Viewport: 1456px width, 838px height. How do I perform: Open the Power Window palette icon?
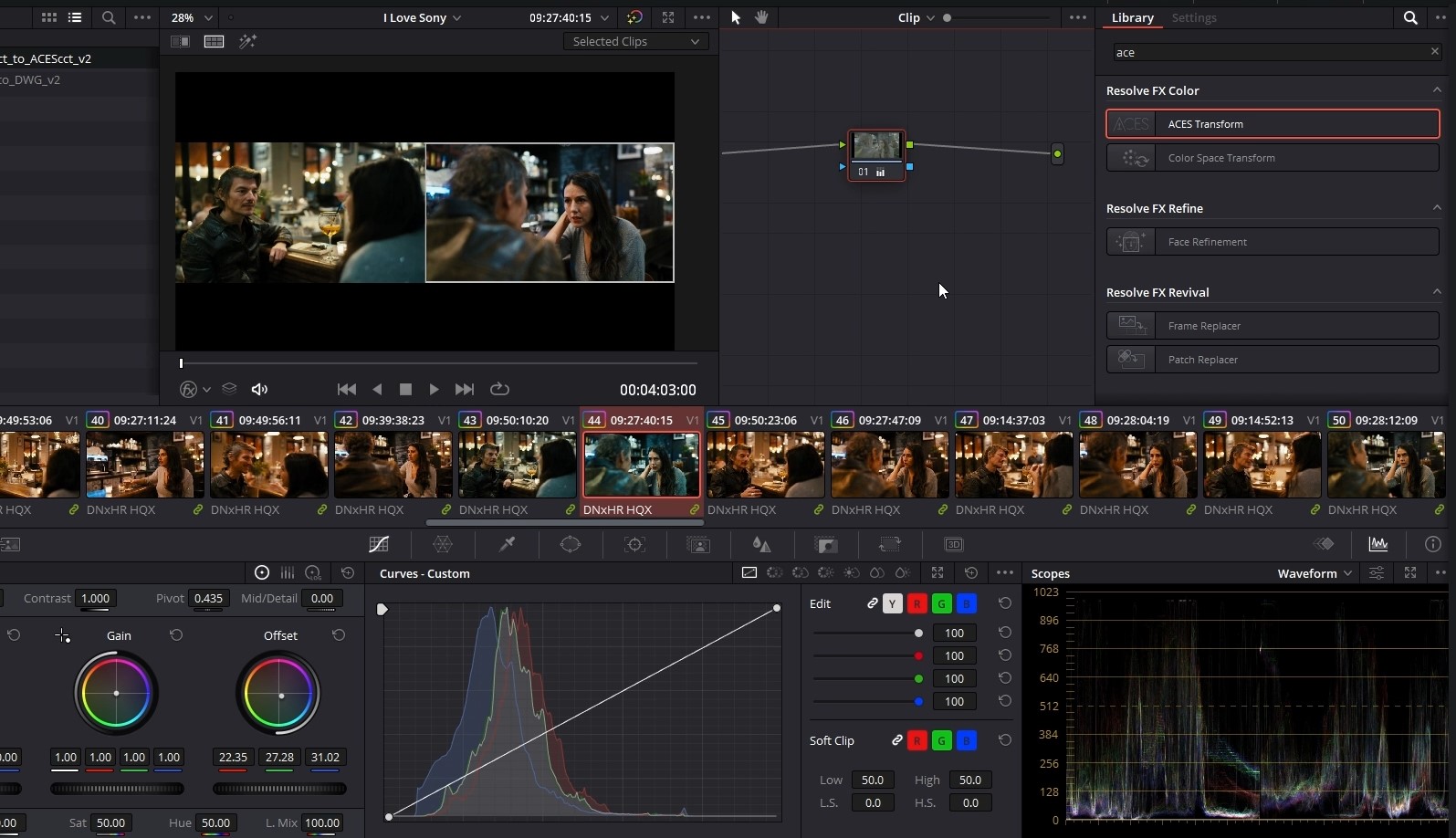571,544
